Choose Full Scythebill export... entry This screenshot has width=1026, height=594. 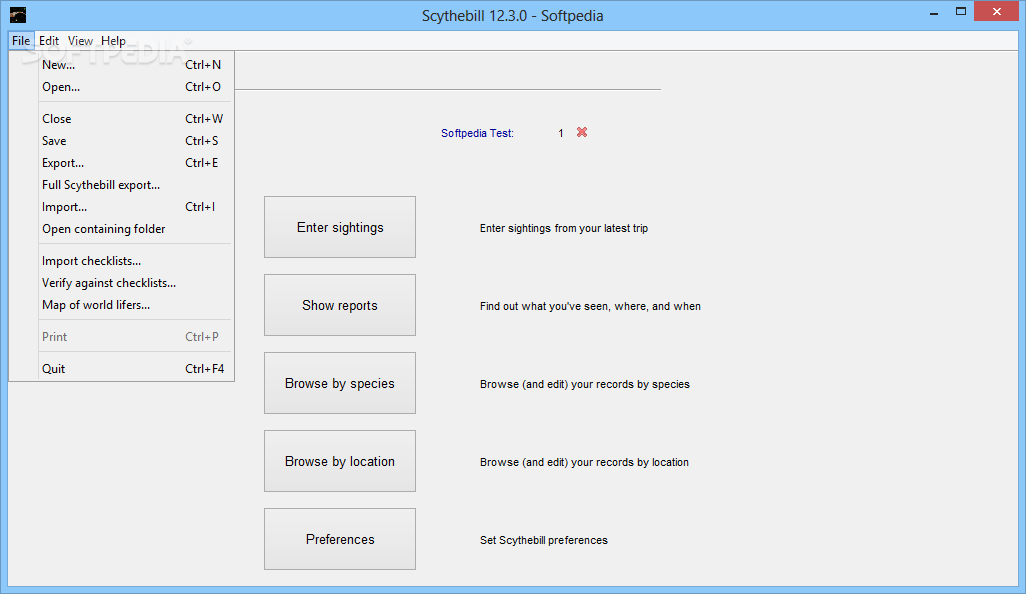134,184
